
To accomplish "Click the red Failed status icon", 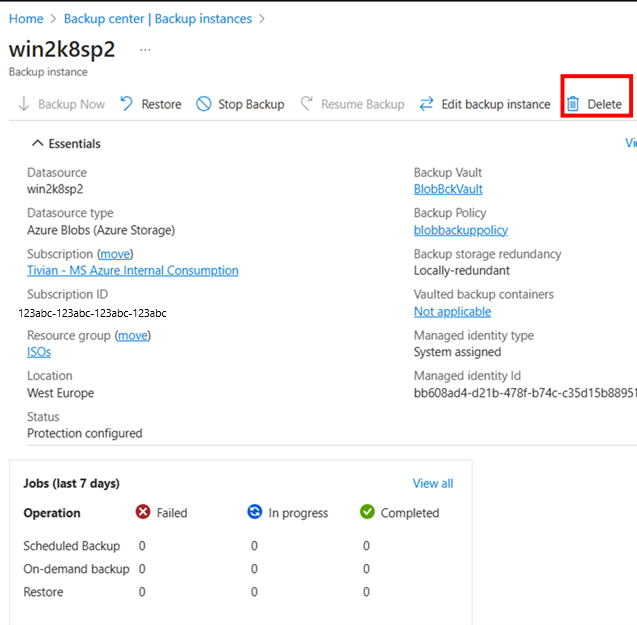I will [x=143, y=512].
